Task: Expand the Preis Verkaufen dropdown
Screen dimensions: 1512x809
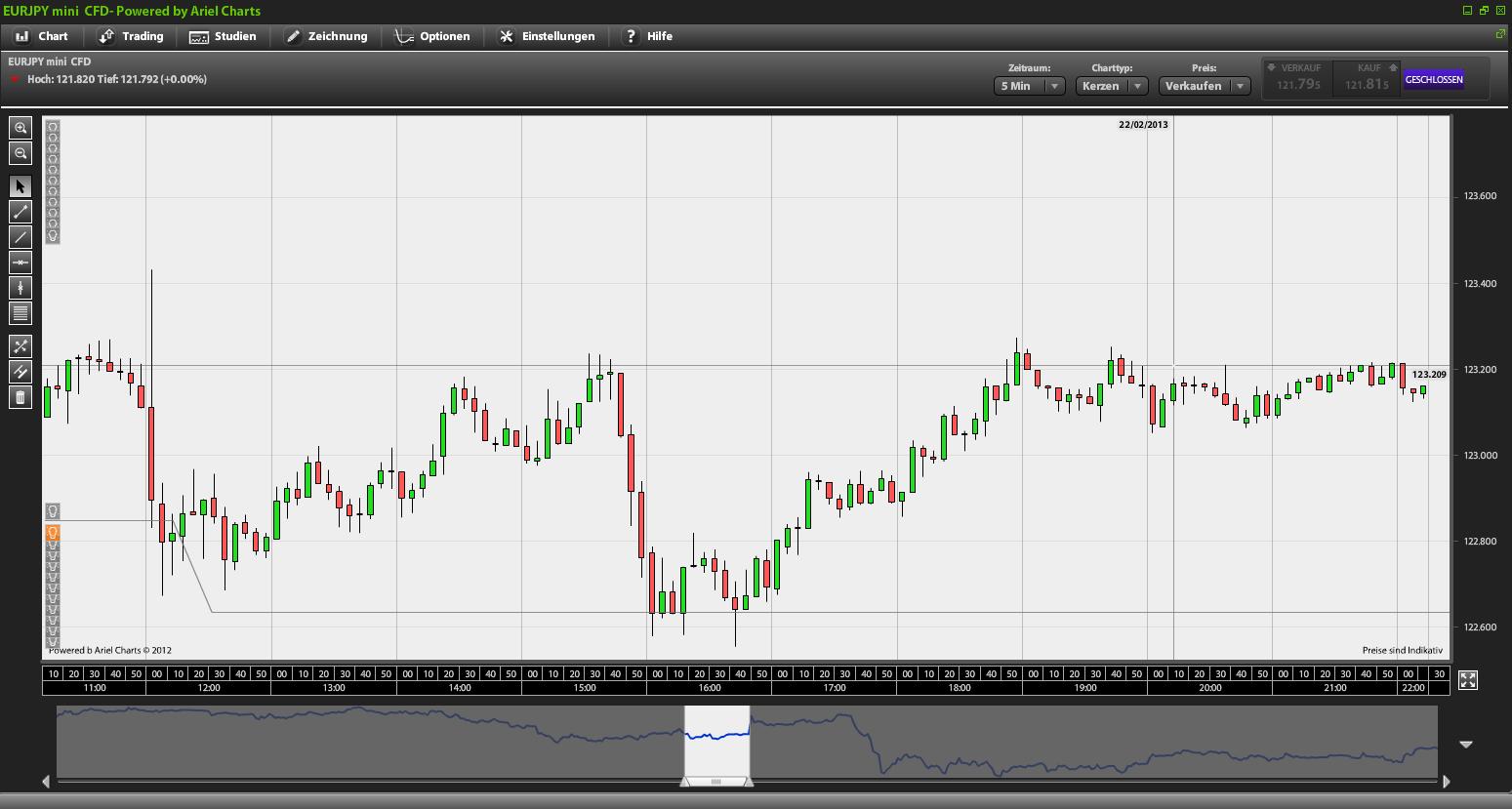Action: [1205, 86]
